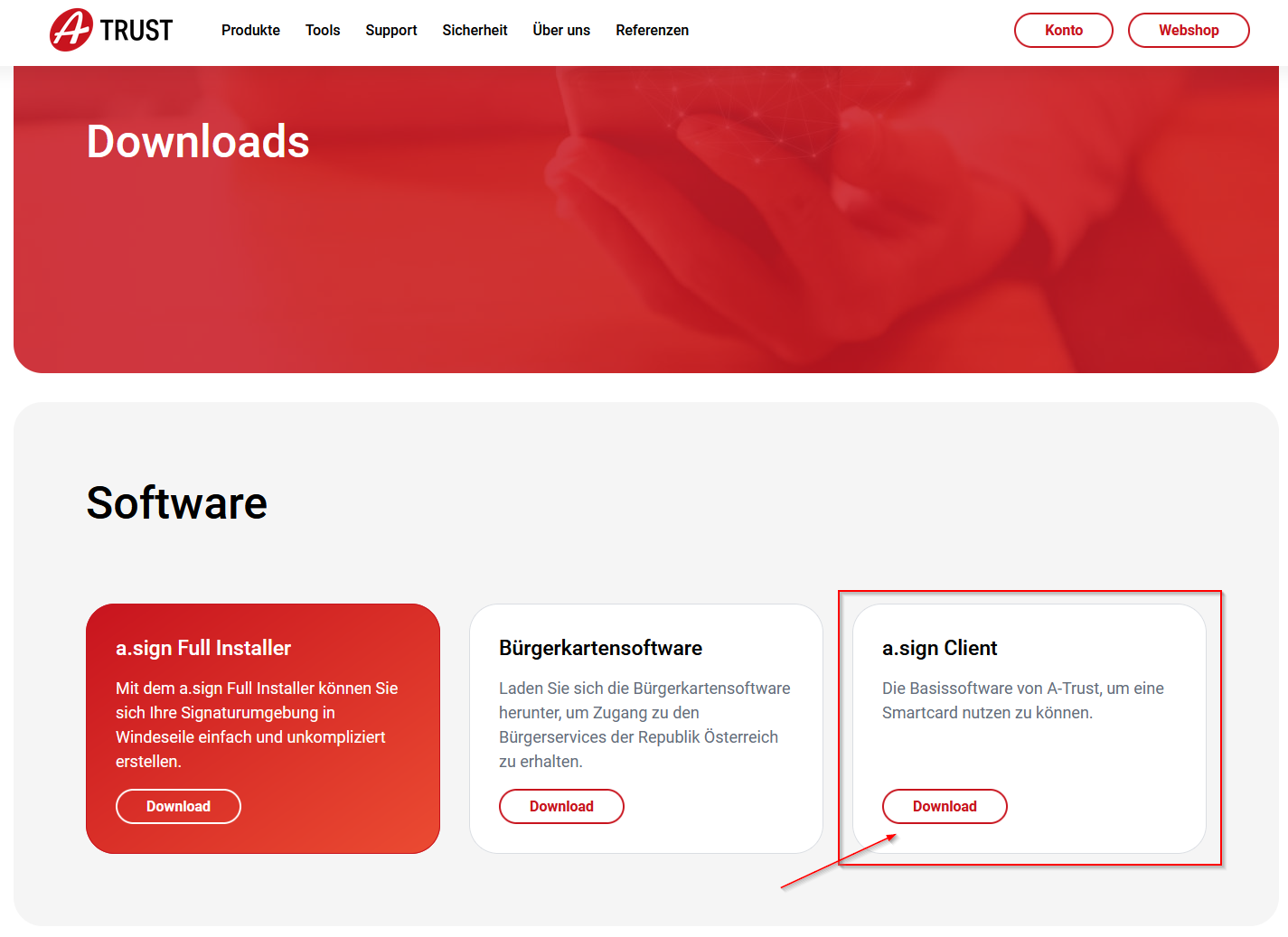Open the Tools menu
This screenshot has height=937, width=1288.
pos(323,30)
